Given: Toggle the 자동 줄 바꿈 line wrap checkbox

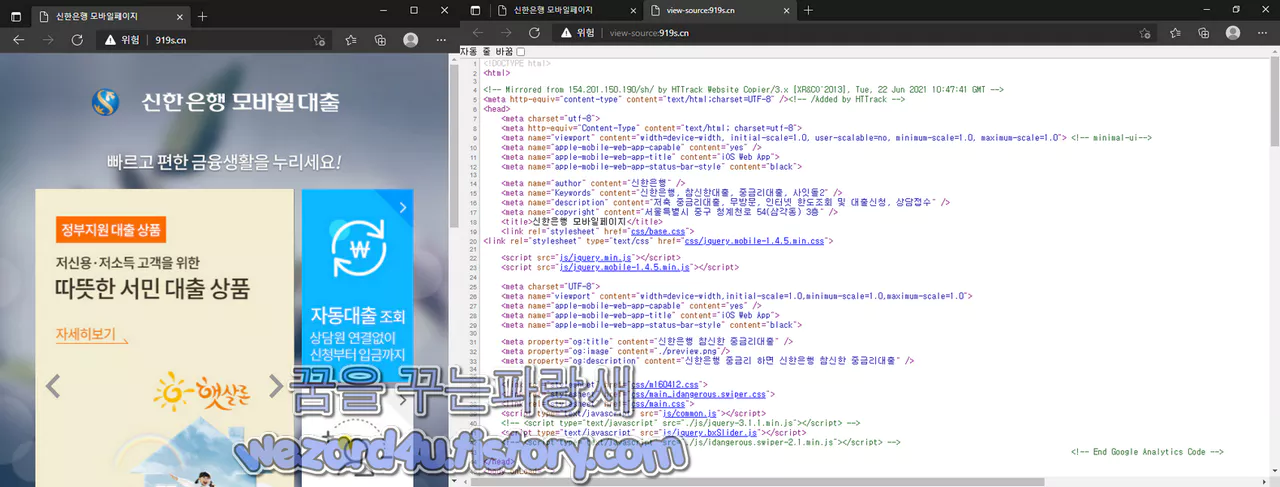Looking at the screenshot, I should coord(520,51).
